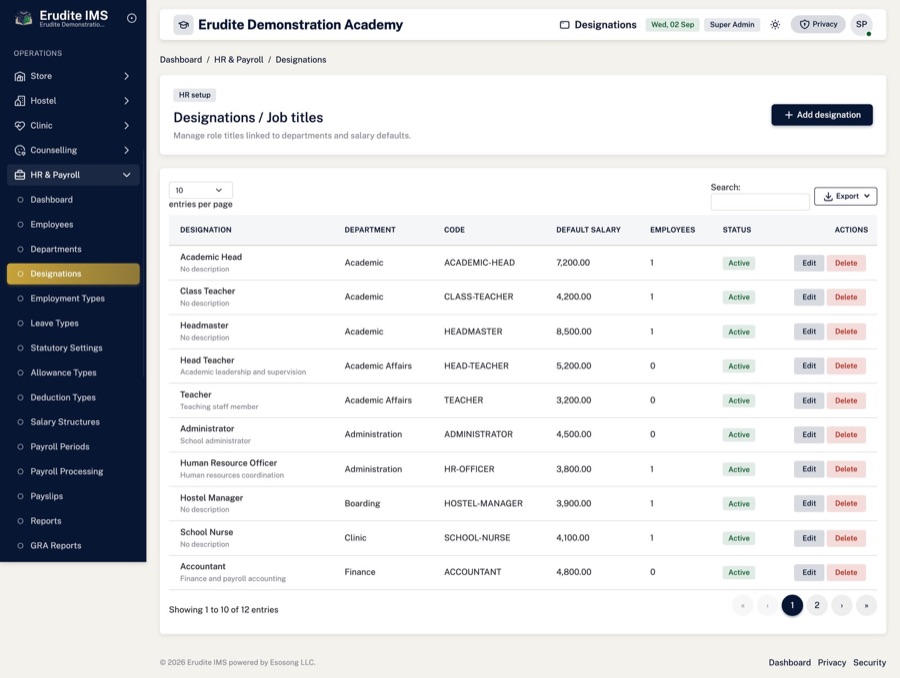
Task: Toggle sidebar collapse circle icon
Action: pyautogui.click(x=131, y=18)
